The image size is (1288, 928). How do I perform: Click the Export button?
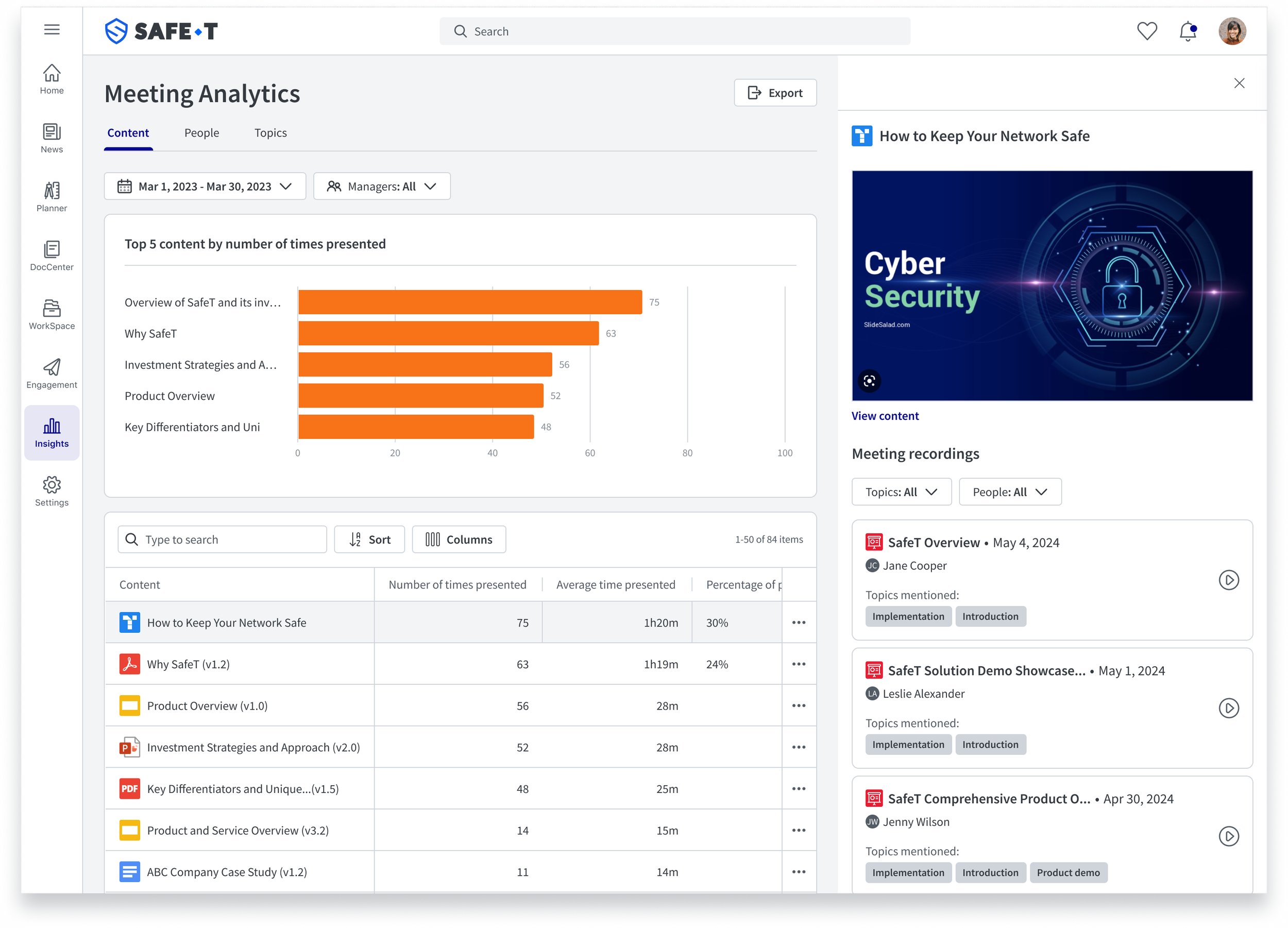tap(775, 93)
